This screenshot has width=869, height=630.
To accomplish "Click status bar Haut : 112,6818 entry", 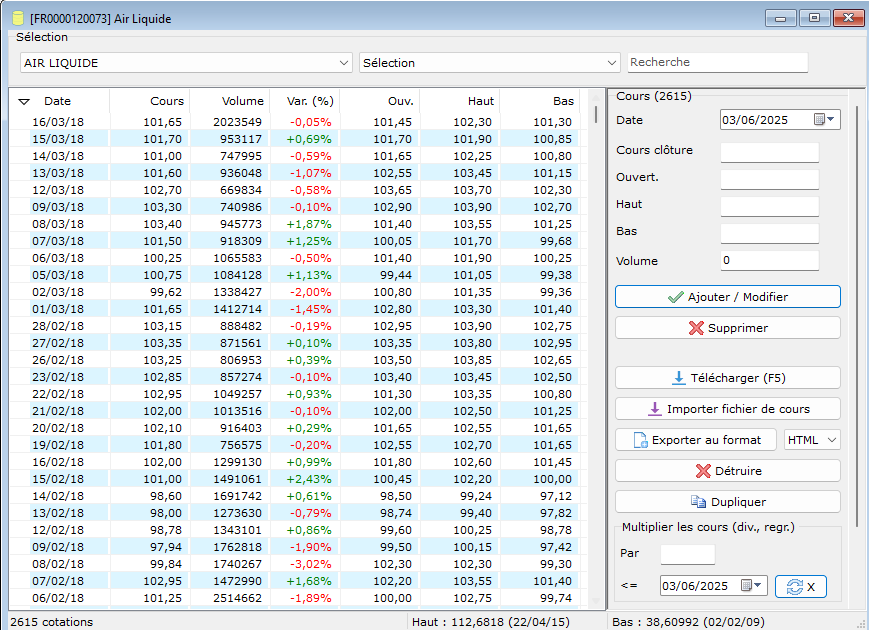I will [x=490, y=622].
